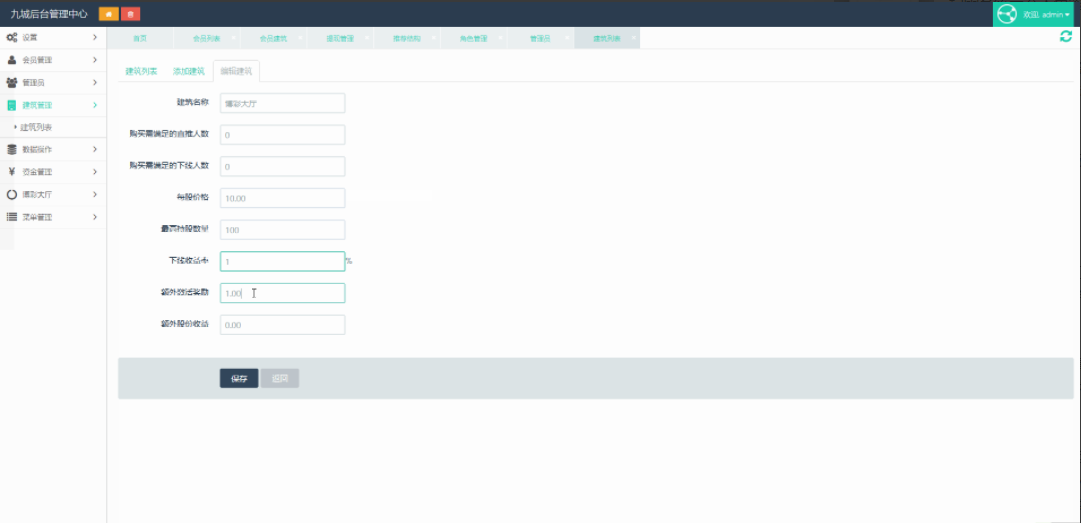The image size is (1081, 523).
Task: Click the database icon for 数据操作
Action: (x=12, y=150)
